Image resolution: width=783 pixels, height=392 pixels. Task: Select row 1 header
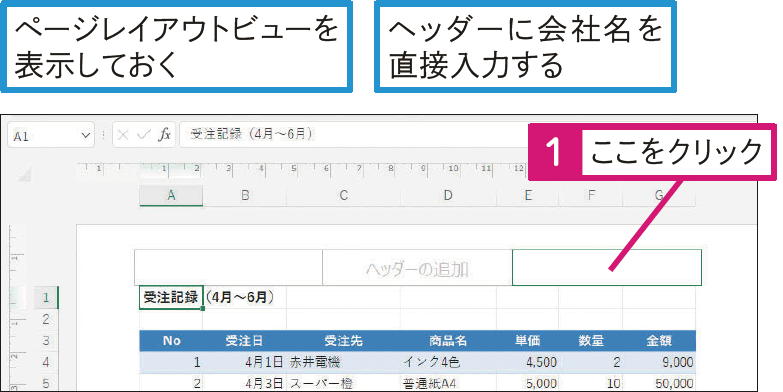pyautogui.click(x=46, y=298)
